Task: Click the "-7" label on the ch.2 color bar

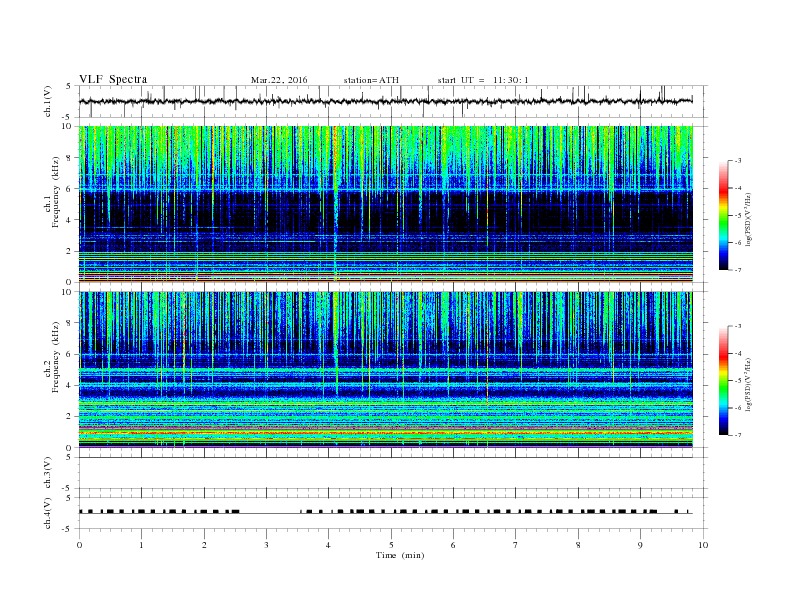Action: tap(738, 435)
